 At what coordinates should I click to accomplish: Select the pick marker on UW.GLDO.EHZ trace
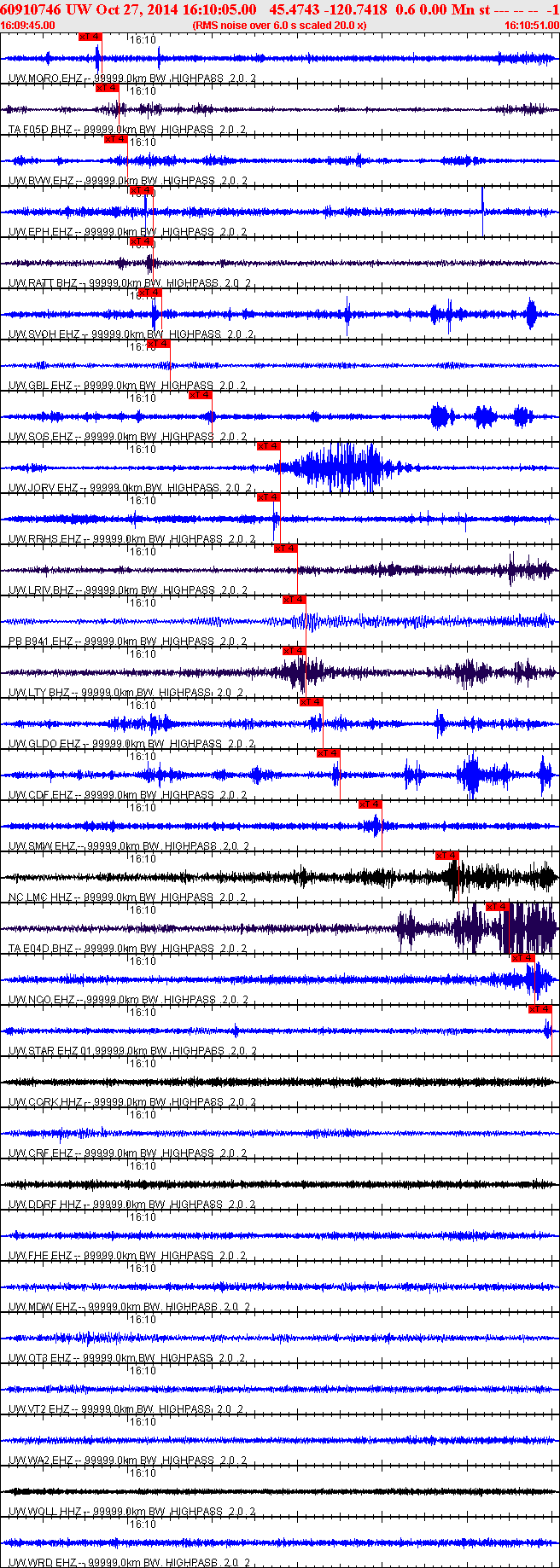pos(312,702)
